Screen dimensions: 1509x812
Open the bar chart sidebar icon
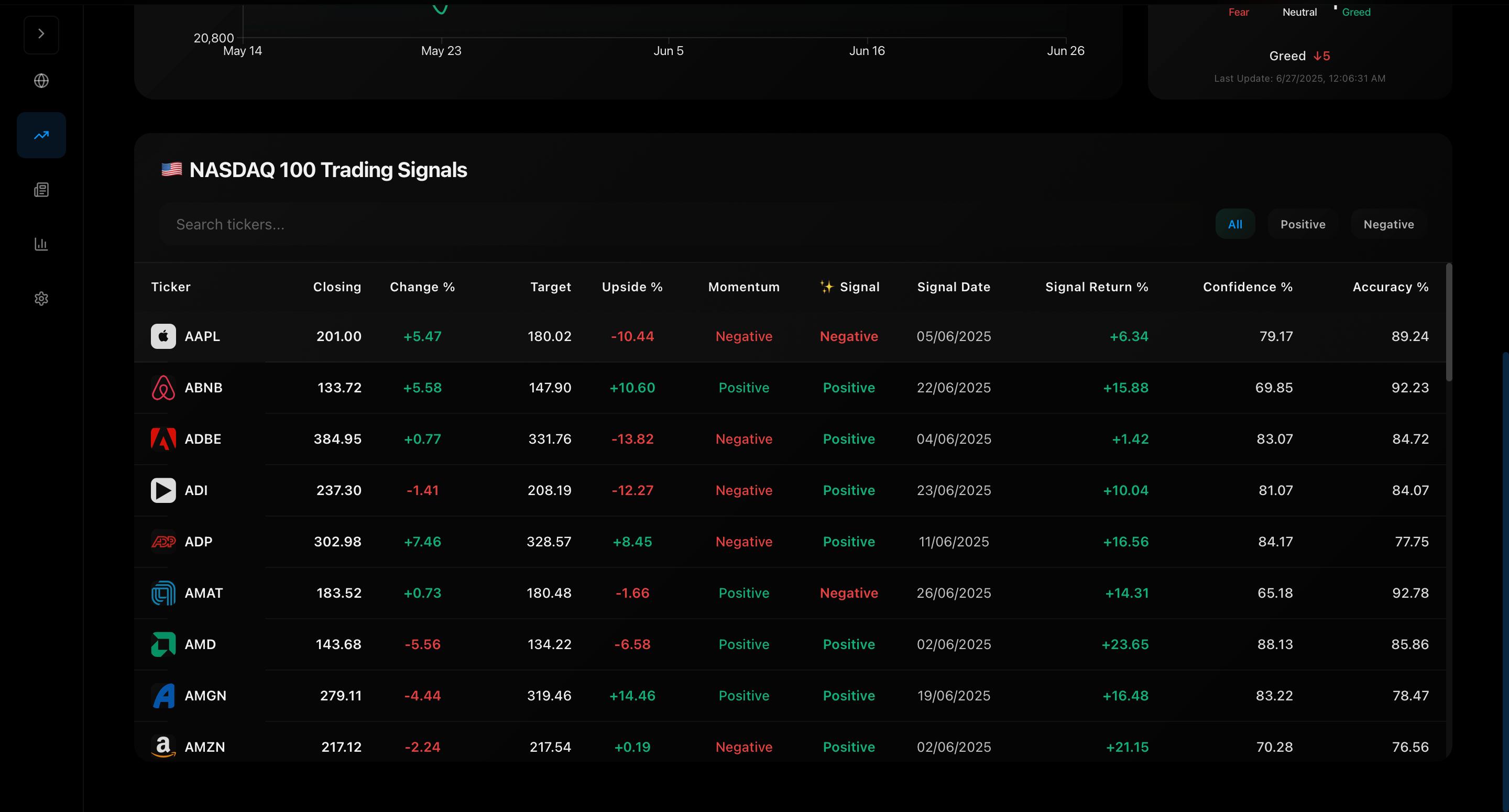[41, 244]
